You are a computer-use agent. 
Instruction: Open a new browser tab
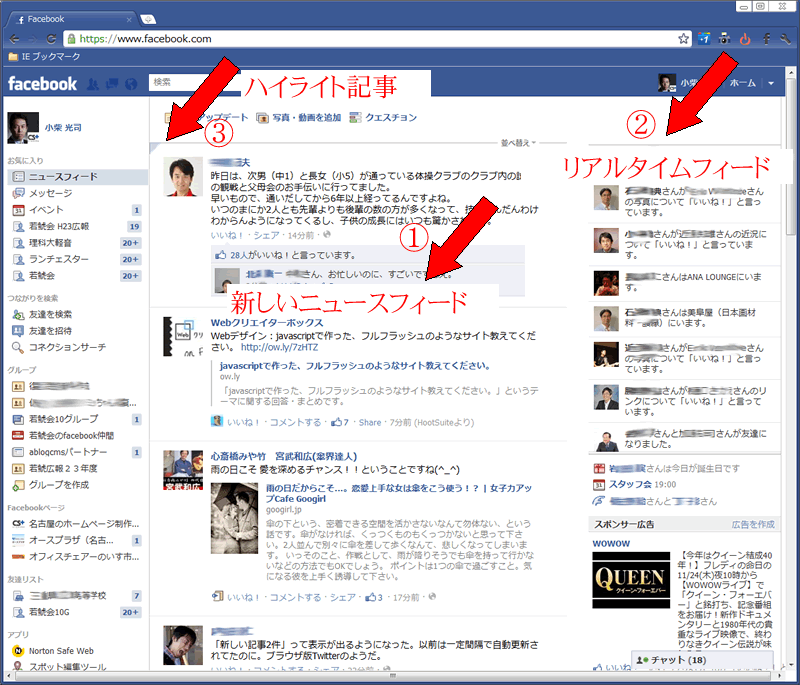(x=148, y=19)
